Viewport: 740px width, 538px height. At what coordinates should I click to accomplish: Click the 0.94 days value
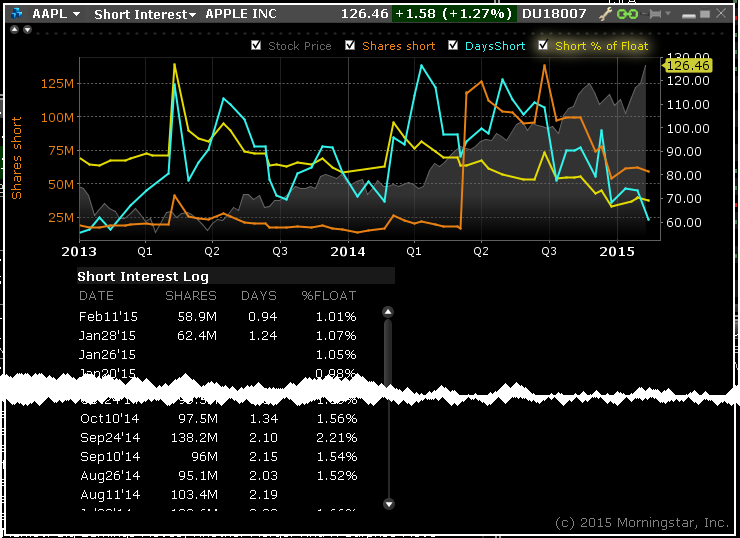tap(262, 317)
